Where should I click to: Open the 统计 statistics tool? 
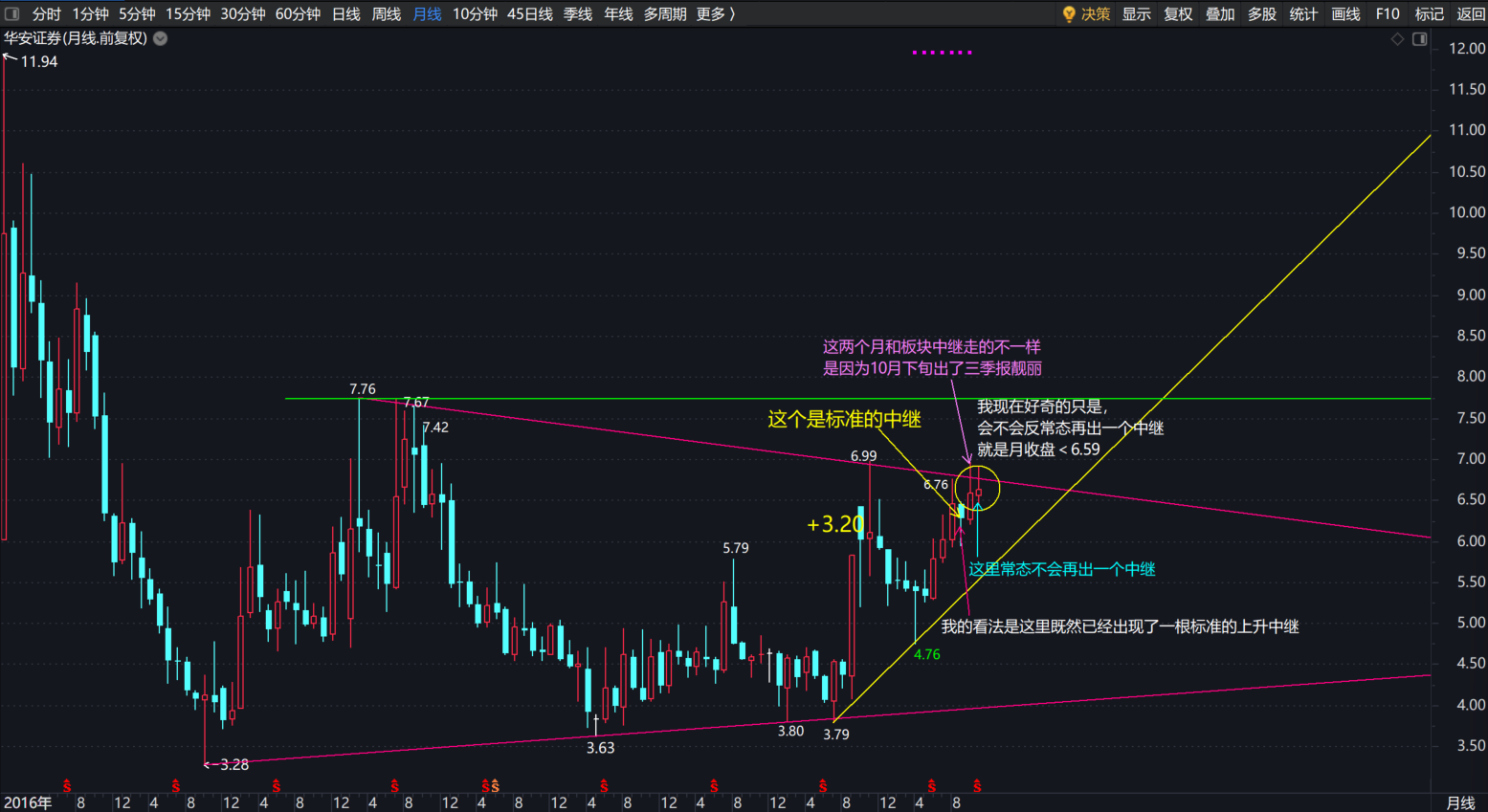point(1303,13)
